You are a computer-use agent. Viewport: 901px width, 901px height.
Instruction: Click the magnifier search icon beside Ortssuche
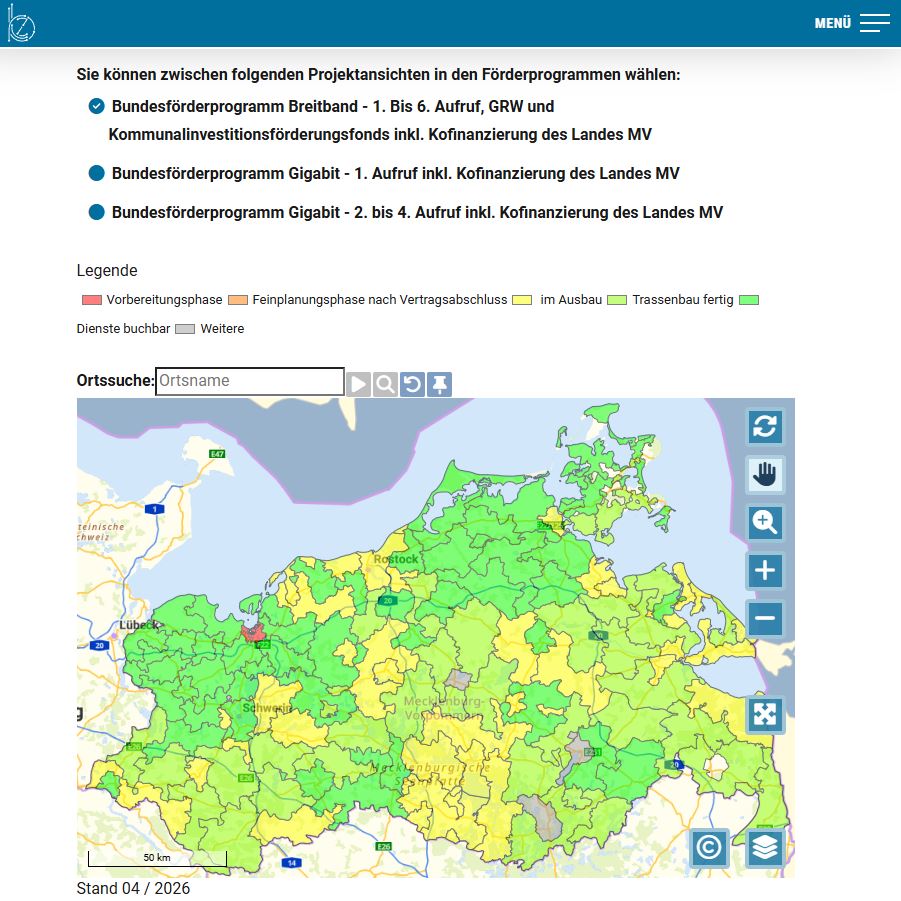385,384
